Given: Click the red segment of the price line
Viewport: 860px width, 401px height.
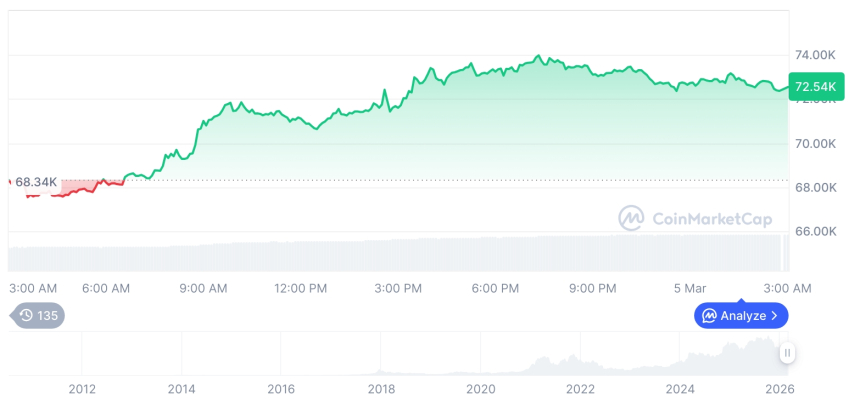Looking at the screenshot, I should tap(70, 193).
